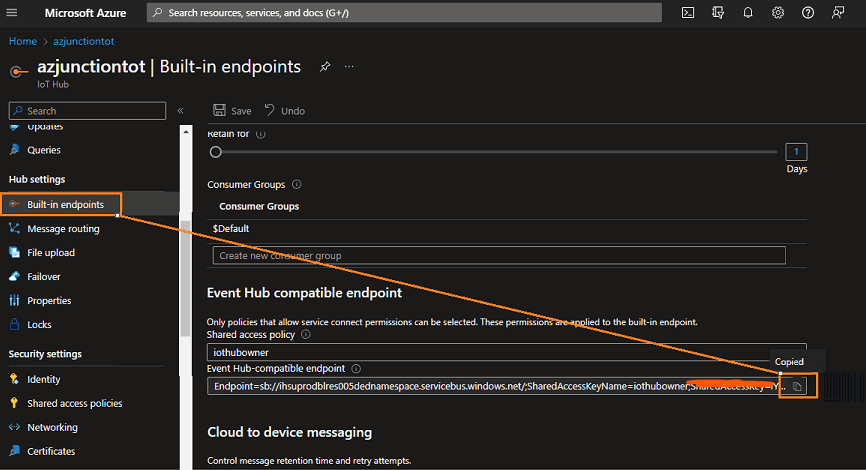This screenshot has width=866, height=470.
Task: Open Identity page
Action: click(x=44, y=379)
